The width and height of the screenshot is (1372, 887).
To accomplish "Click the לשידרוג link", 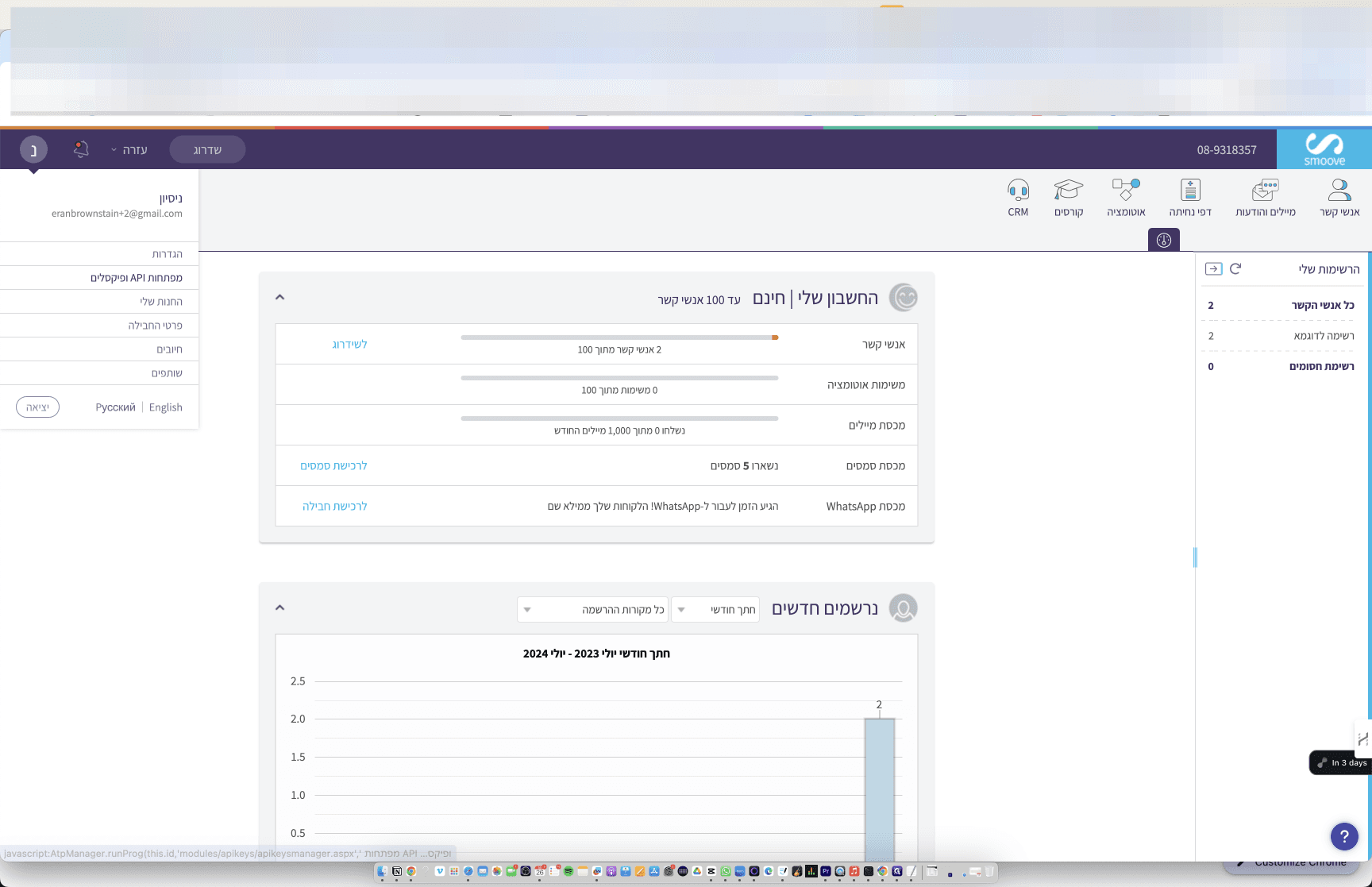I will 349,344.
